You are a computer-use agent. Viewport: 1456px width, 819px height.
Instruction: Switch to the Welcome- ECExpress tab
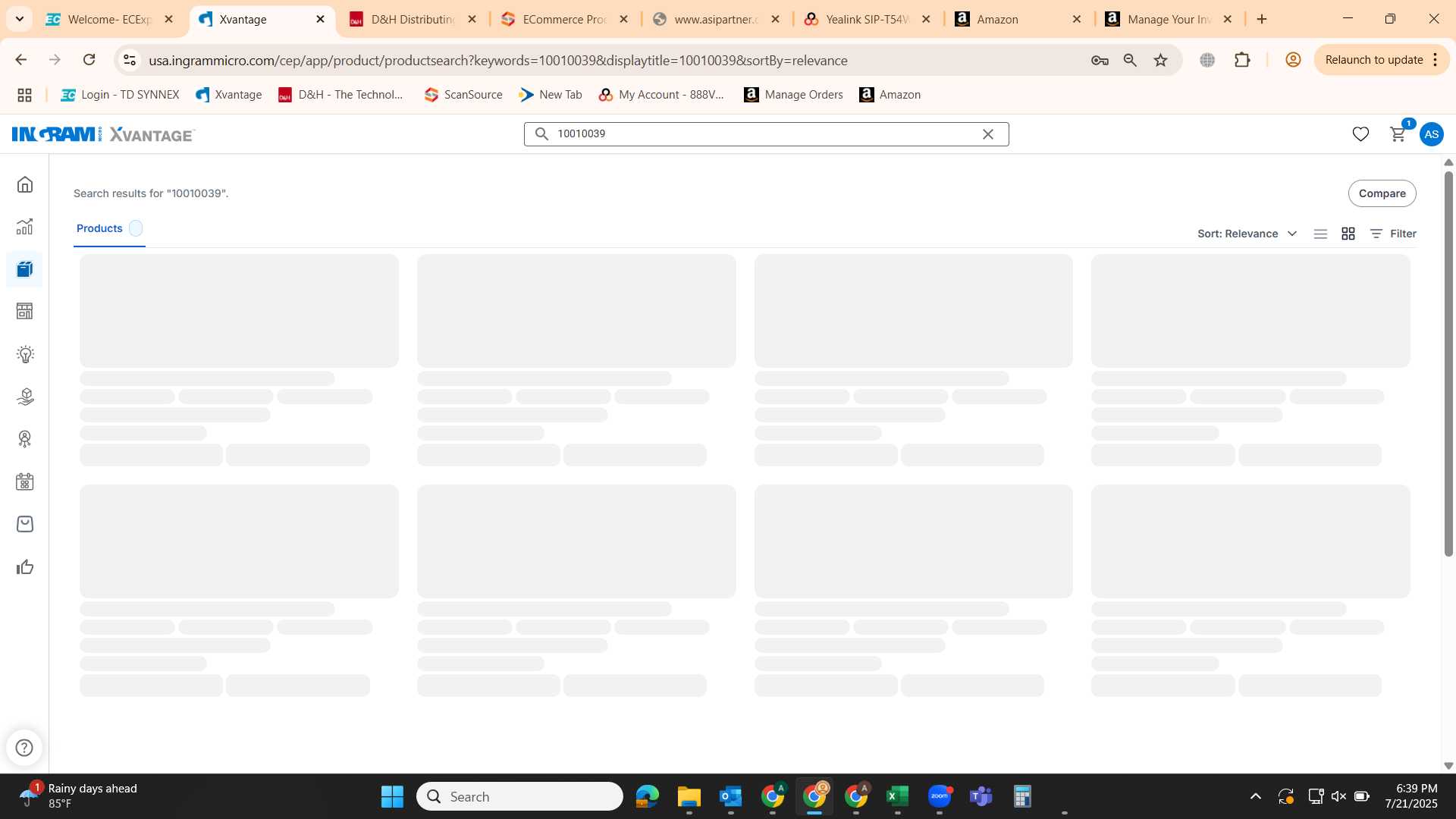pyautogui.click(x=109, y=19)
